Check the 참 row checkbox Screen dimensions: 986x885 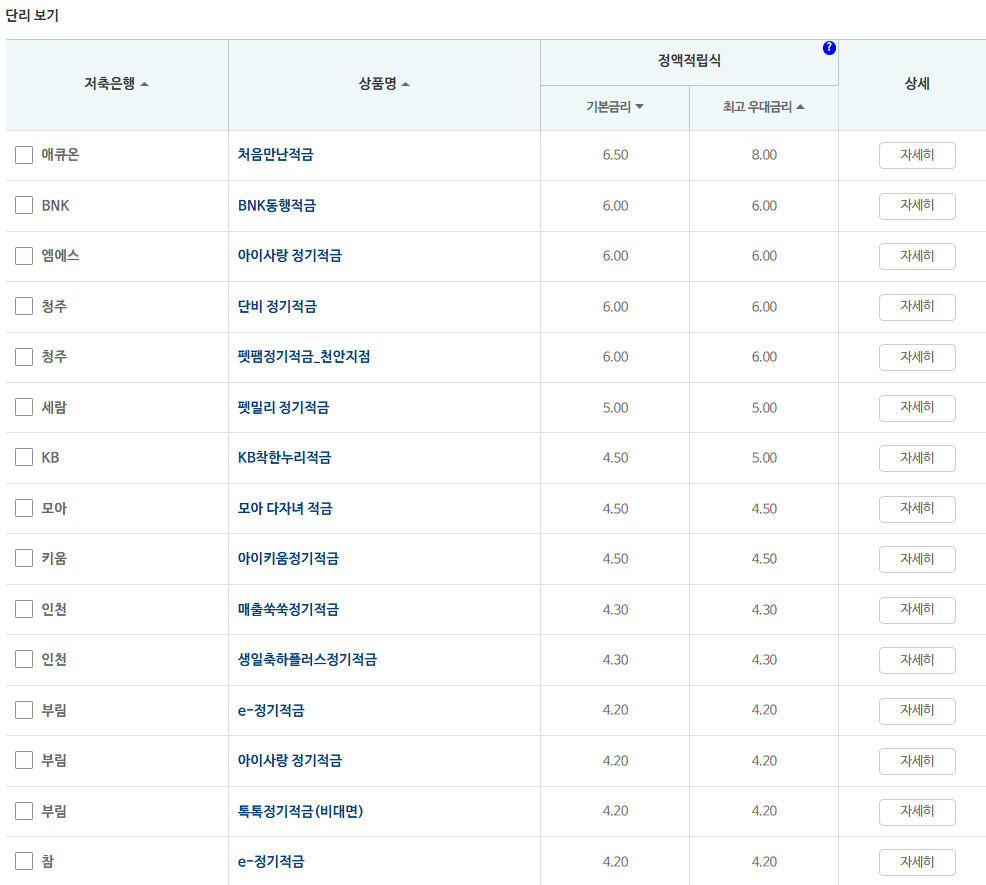click(x=24, y=861)
